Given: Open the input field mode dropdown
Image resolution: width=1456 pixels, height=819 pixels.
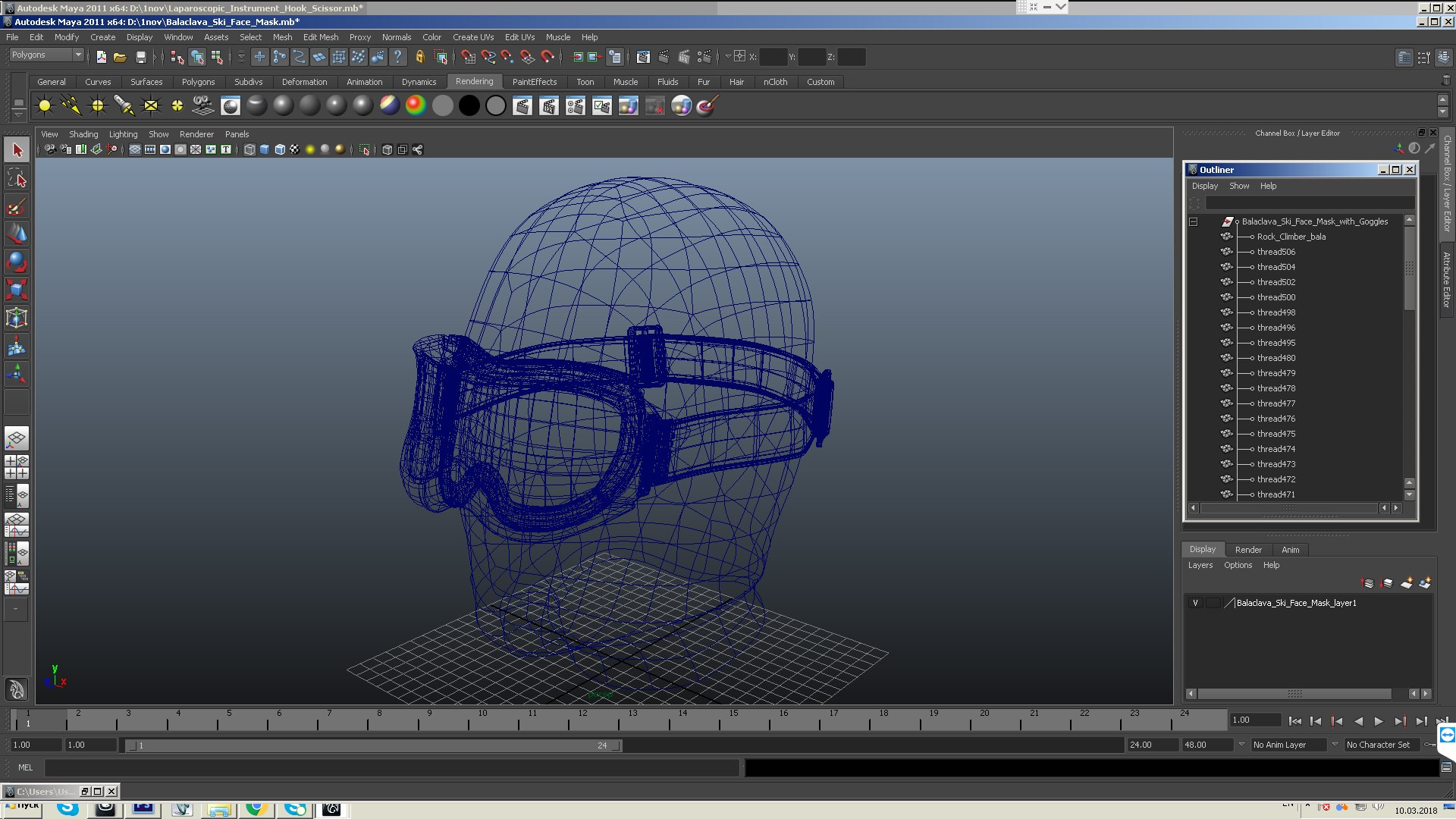Looking at the screenshot, I should [x=729, y=57].
